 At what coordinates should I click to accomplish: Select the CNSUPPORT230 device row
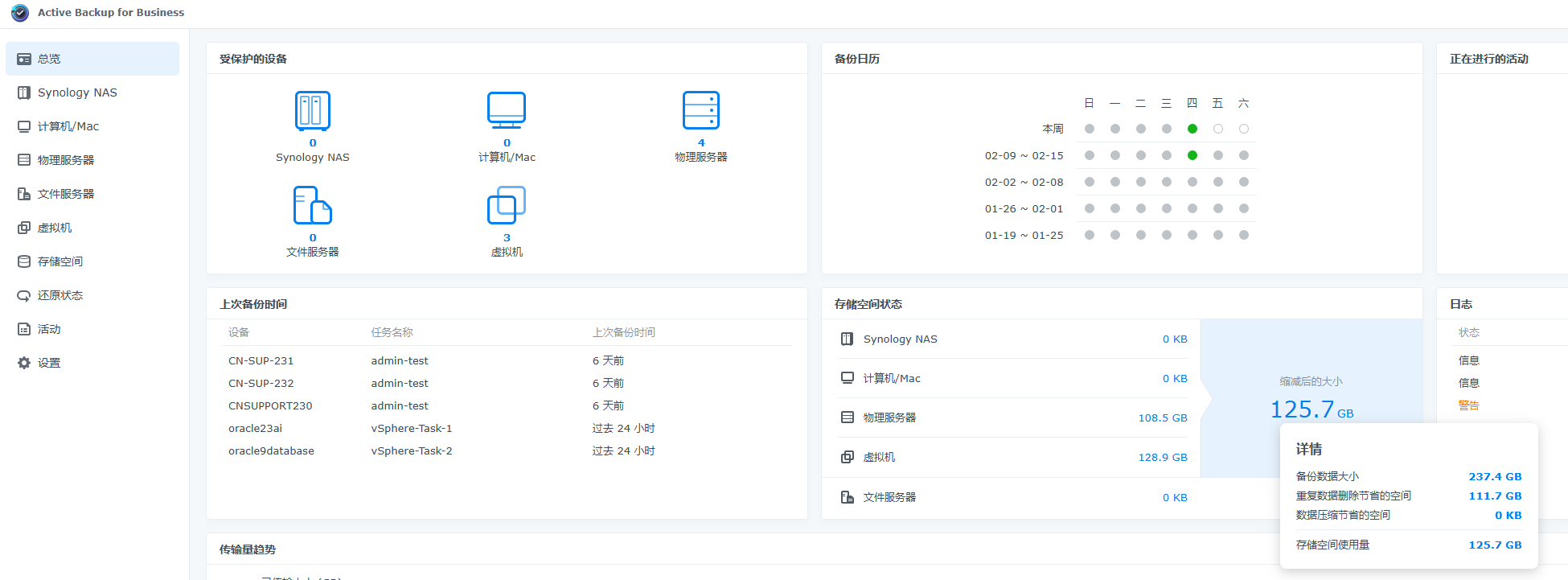[507, 405]
